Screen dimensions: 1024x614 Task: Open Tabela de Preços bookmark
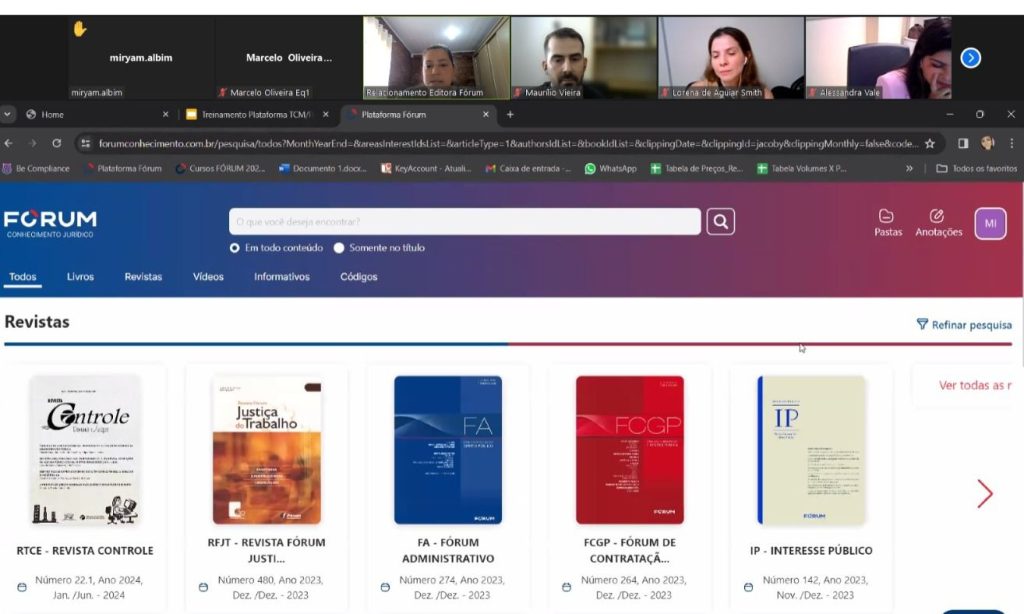(697, 169)
